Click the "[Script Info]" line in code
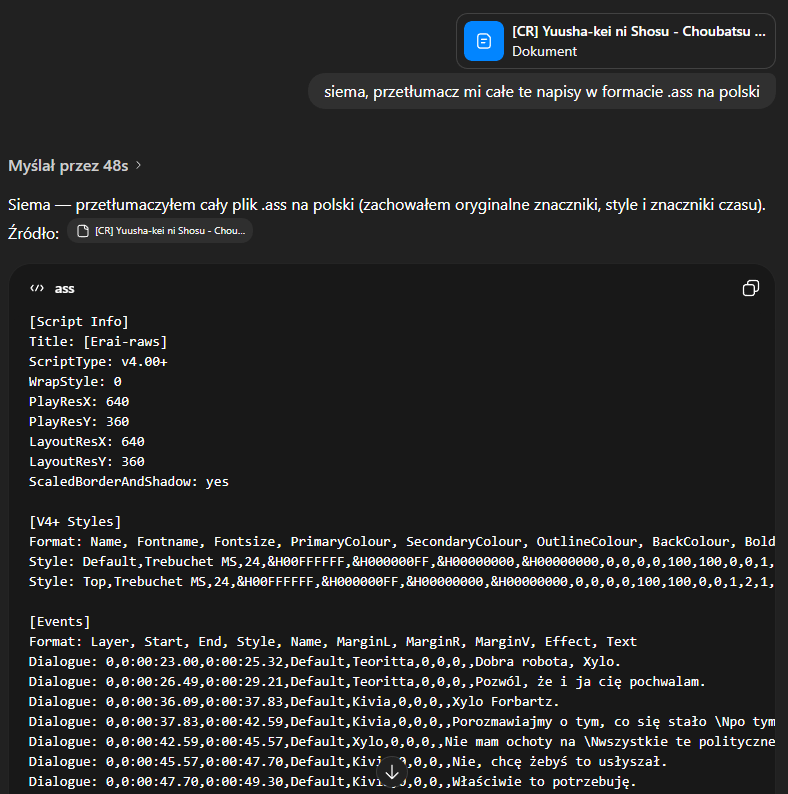This screenshot has width=788, height=794. coord(78,321)
